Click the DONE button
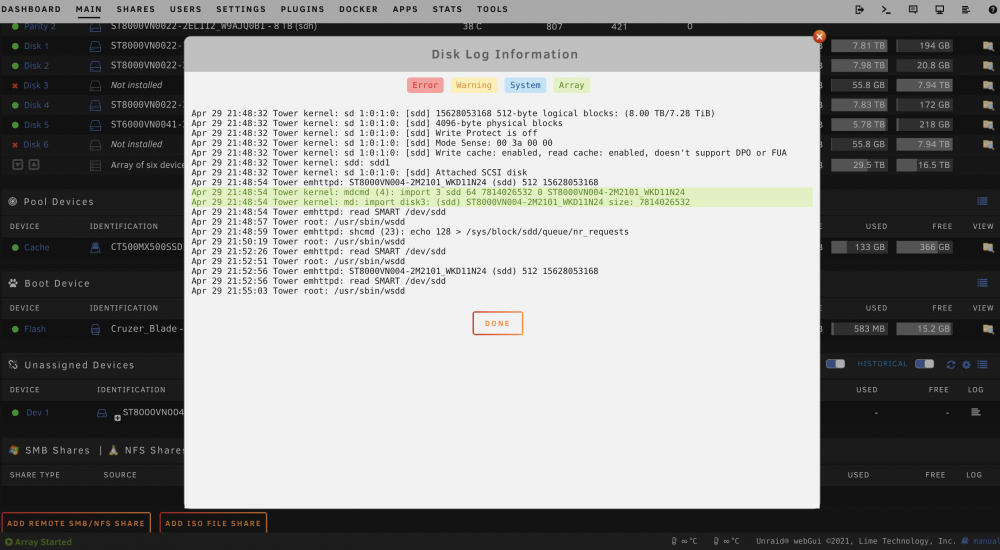The image size is (1000, 550). (x=497, y=323)
